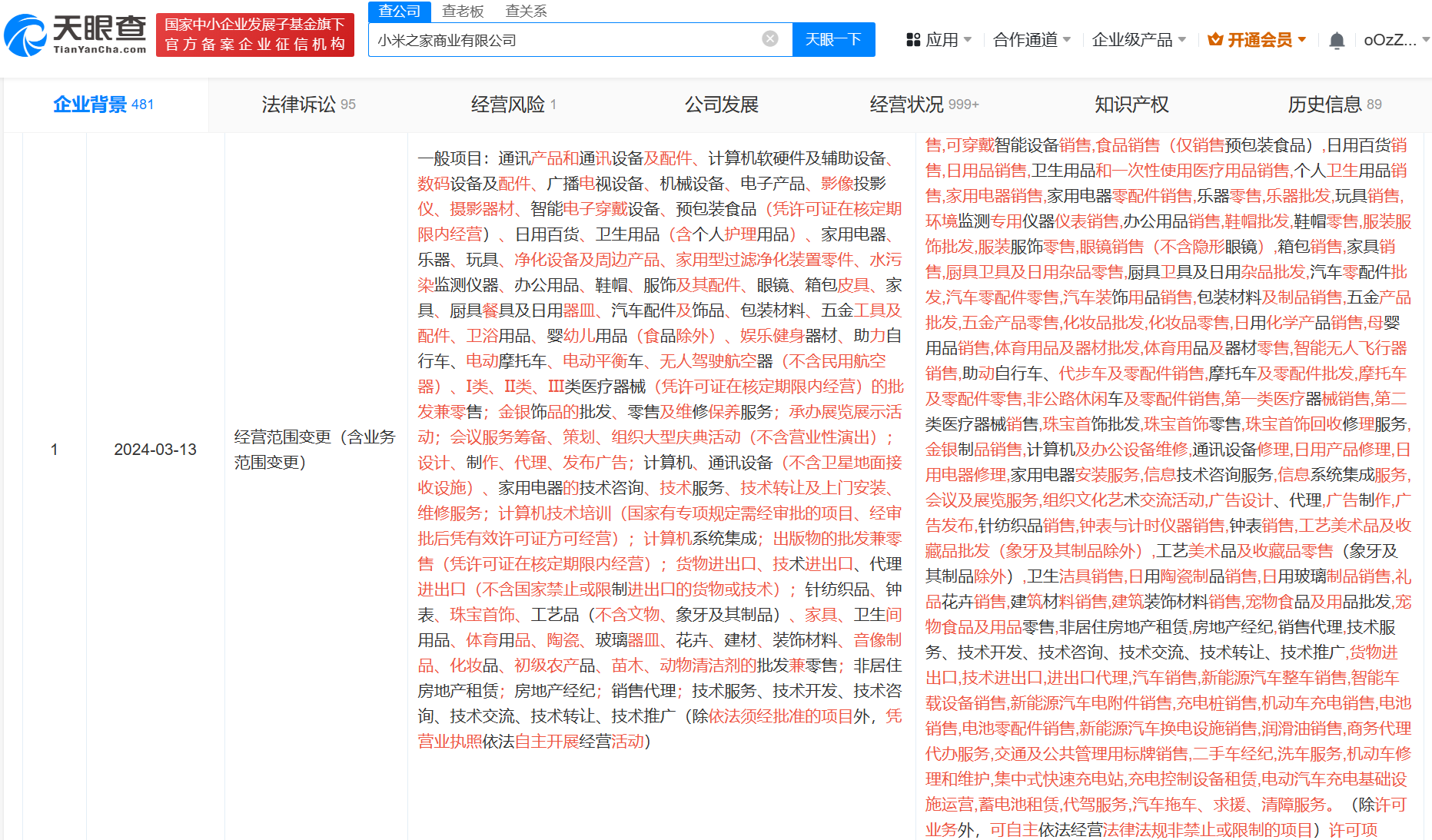Select the 查公司 search tab
Screen dimensions: 1432x840
(400, 11)
